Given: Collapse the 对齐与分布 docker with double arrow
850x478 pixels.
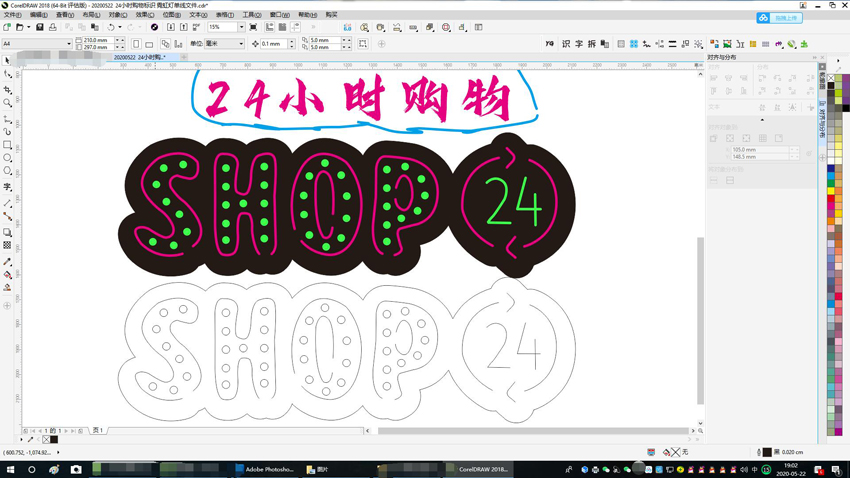Looking at the screenshot, I should coord(814,57).
